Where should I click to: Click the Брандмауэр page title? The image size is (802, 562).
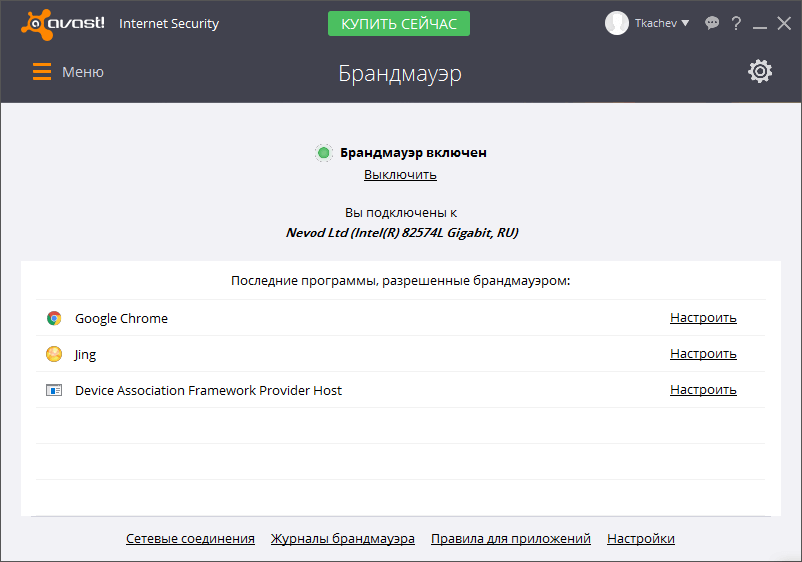400,74
